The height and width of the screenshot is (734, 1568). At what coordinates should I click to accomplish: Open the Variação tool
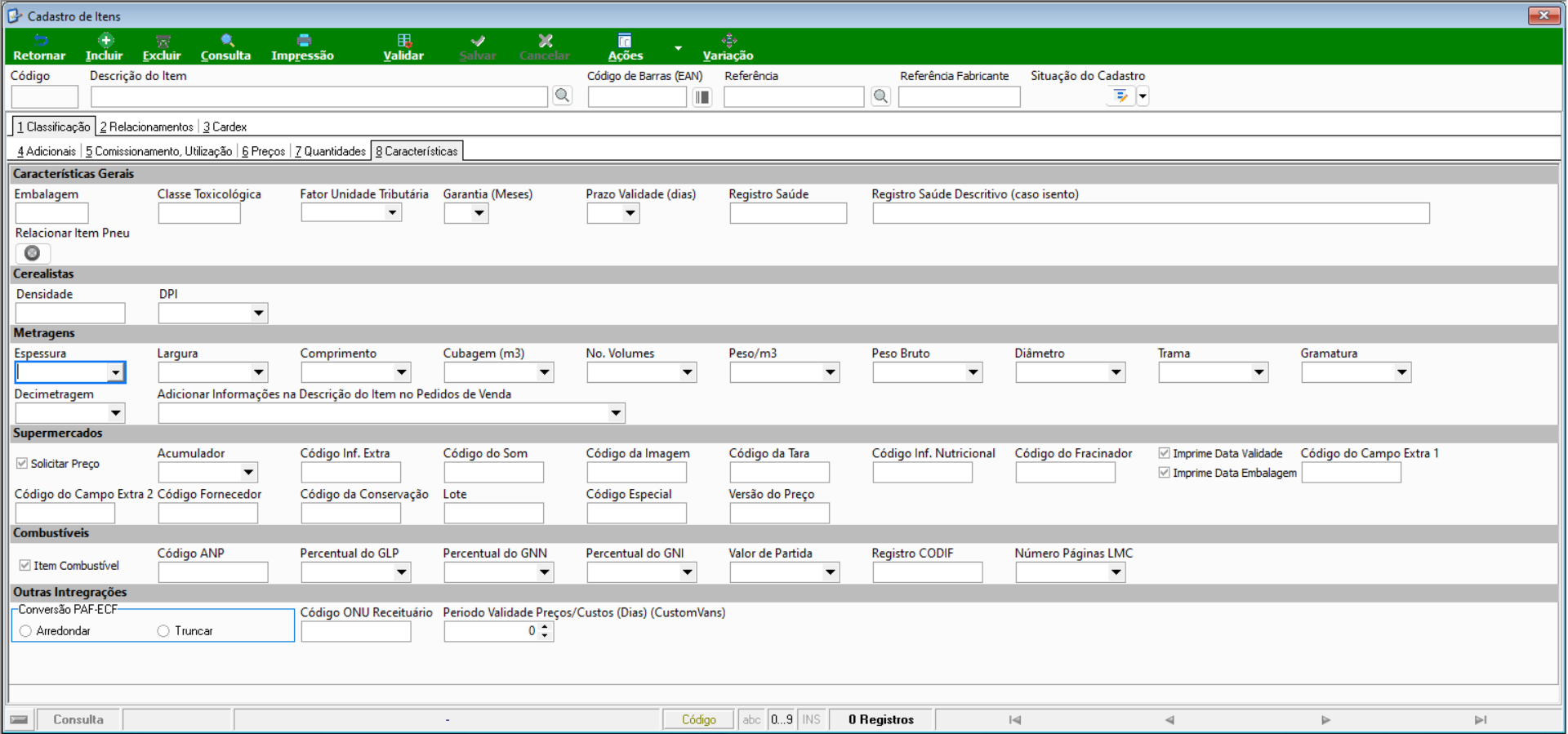[x=729, y=40]
